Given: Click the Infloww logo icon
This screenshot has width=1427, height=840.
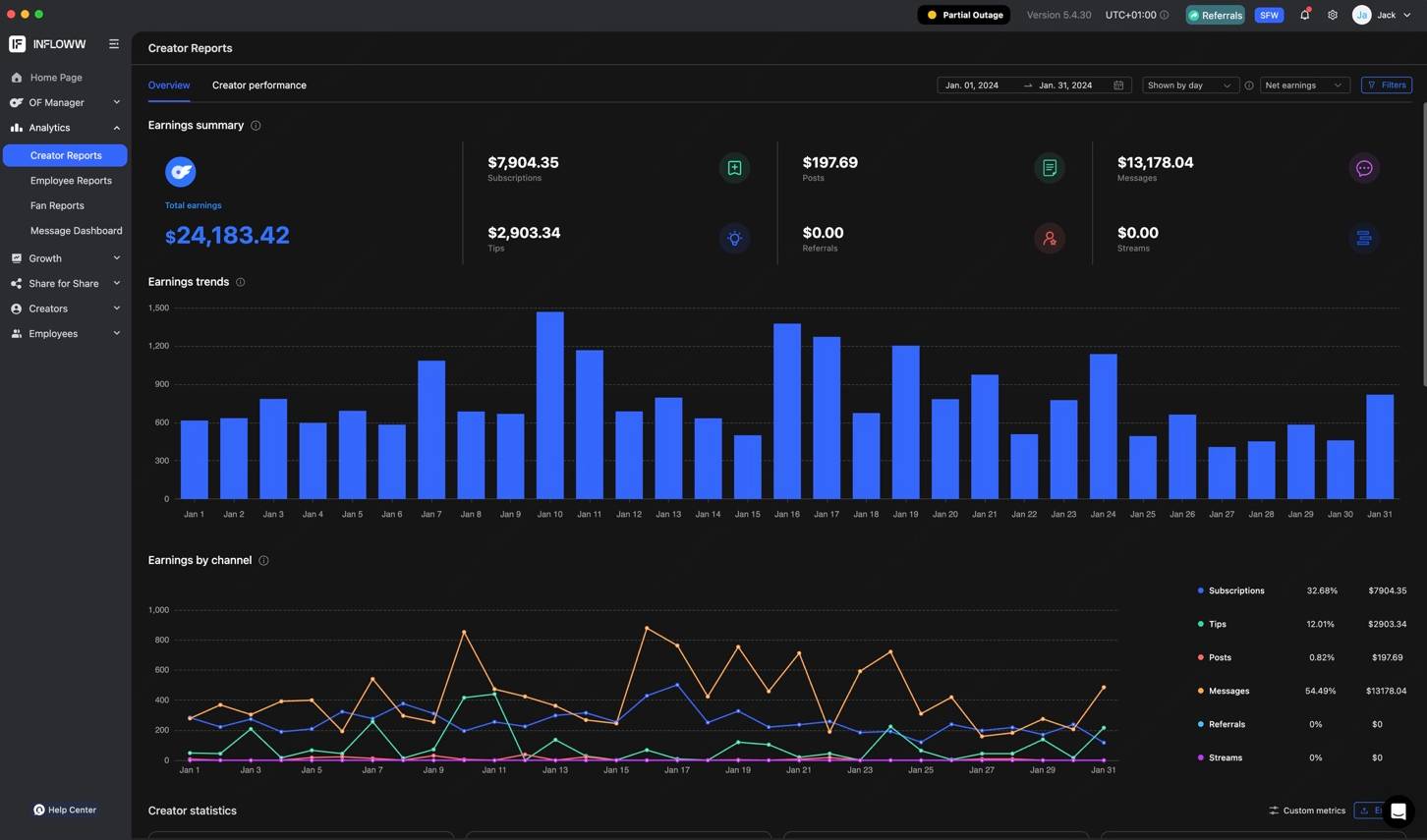Looking at the screenshot, I should pyautogui.click(x=17, y=44).
